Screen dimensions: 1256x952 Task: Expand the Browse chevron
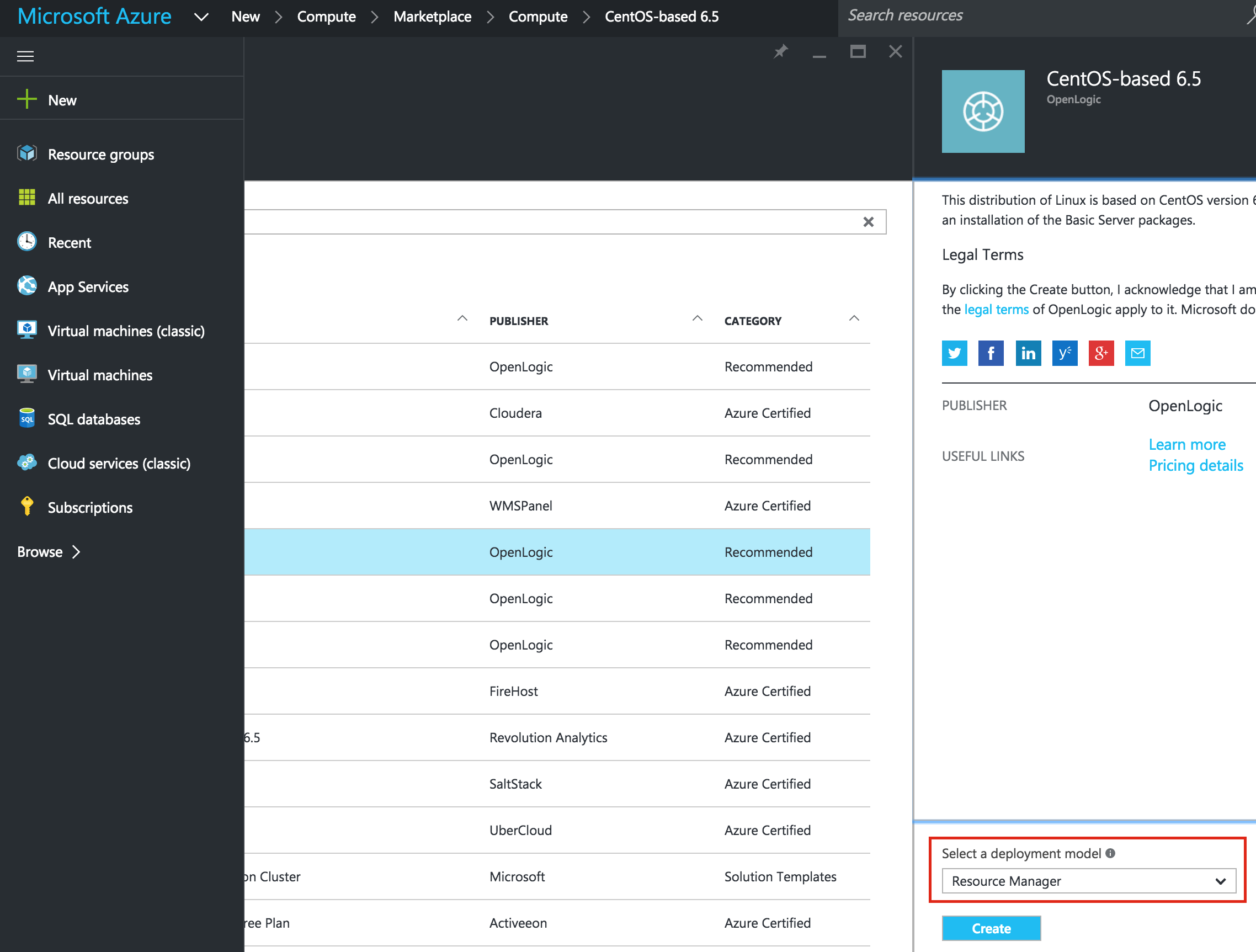[x=76, y=551]
